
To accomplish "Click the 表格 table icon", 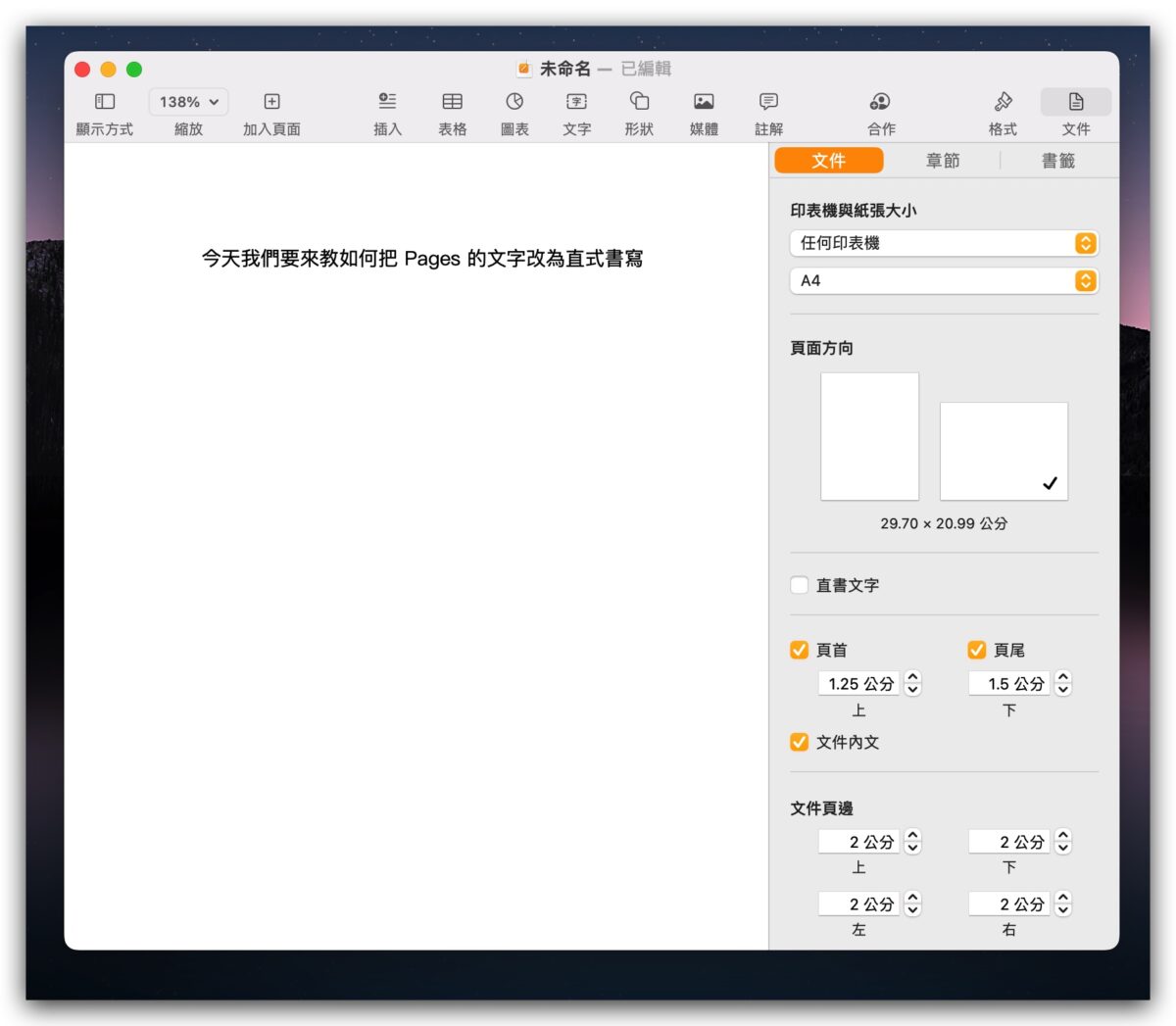I will (x=452, y=101).
